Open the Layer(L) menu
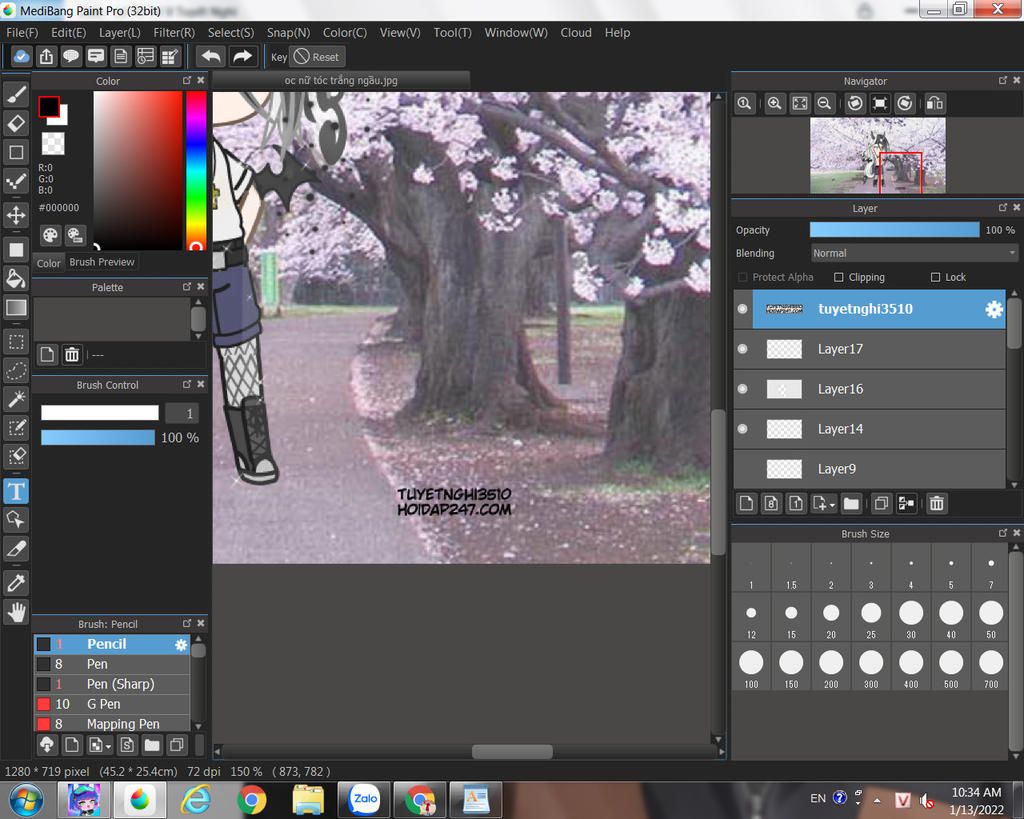 120,33
